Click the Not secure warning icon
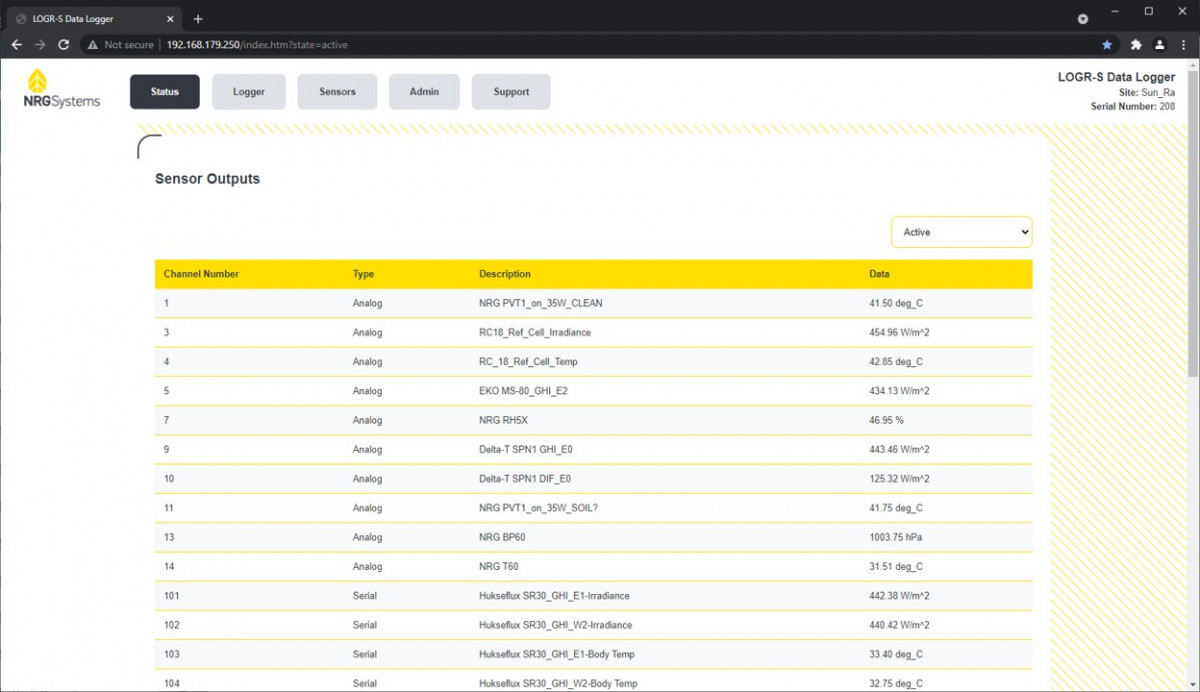The image size is (1200, 692). pyautogui.click(x=92, y=45)
